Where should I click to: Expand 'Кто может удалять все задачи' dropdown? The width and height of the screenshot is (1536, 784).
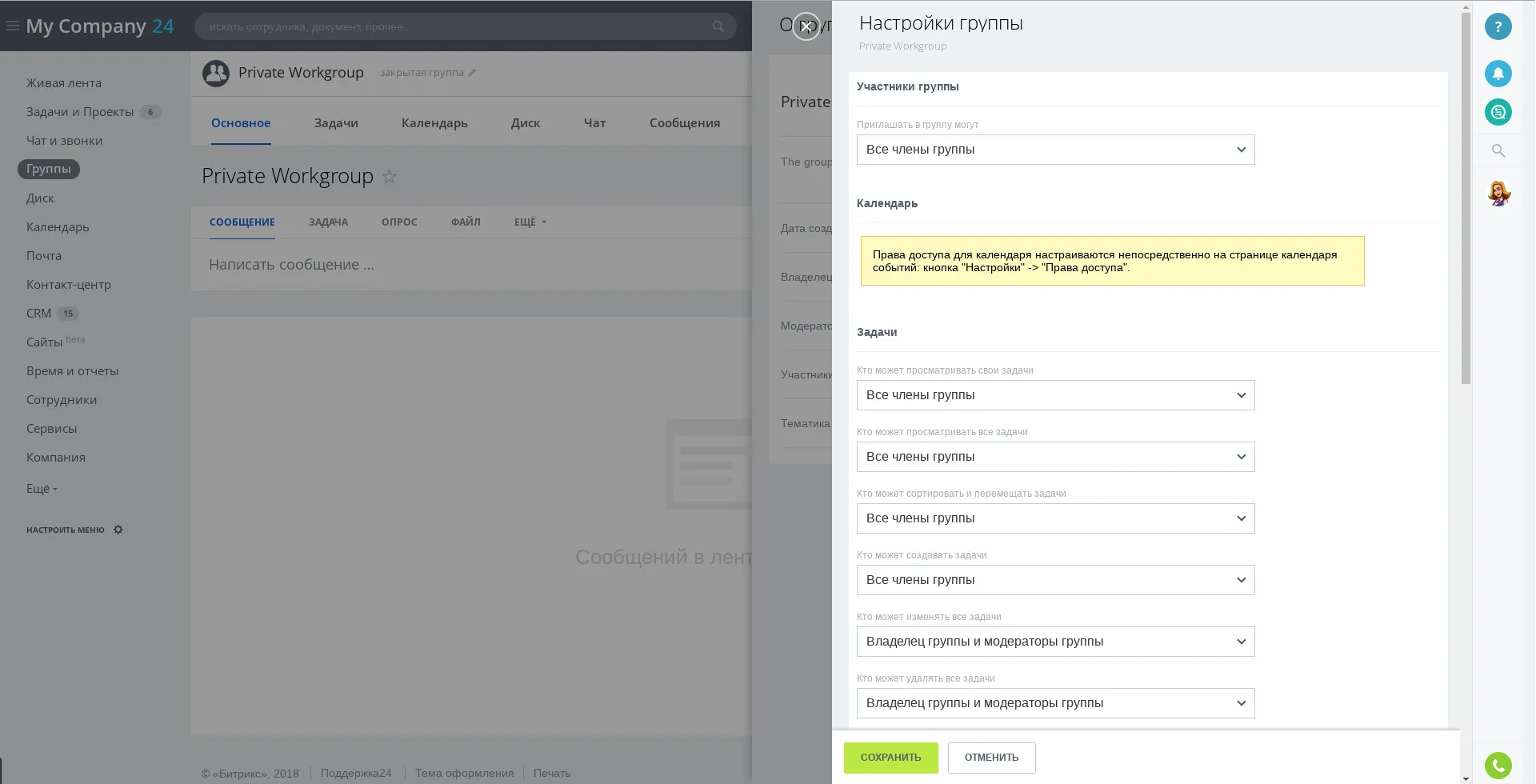point(1054,703)
